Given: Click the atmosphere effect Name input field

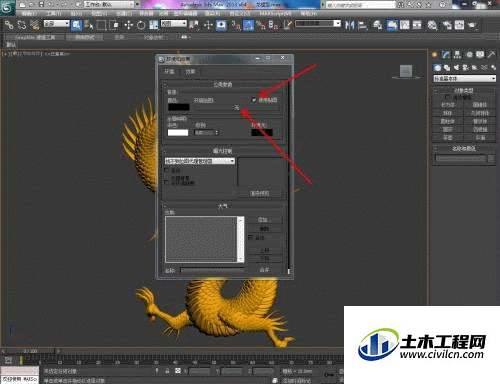Looking at the screenshot, I should (x=212, y=270).
